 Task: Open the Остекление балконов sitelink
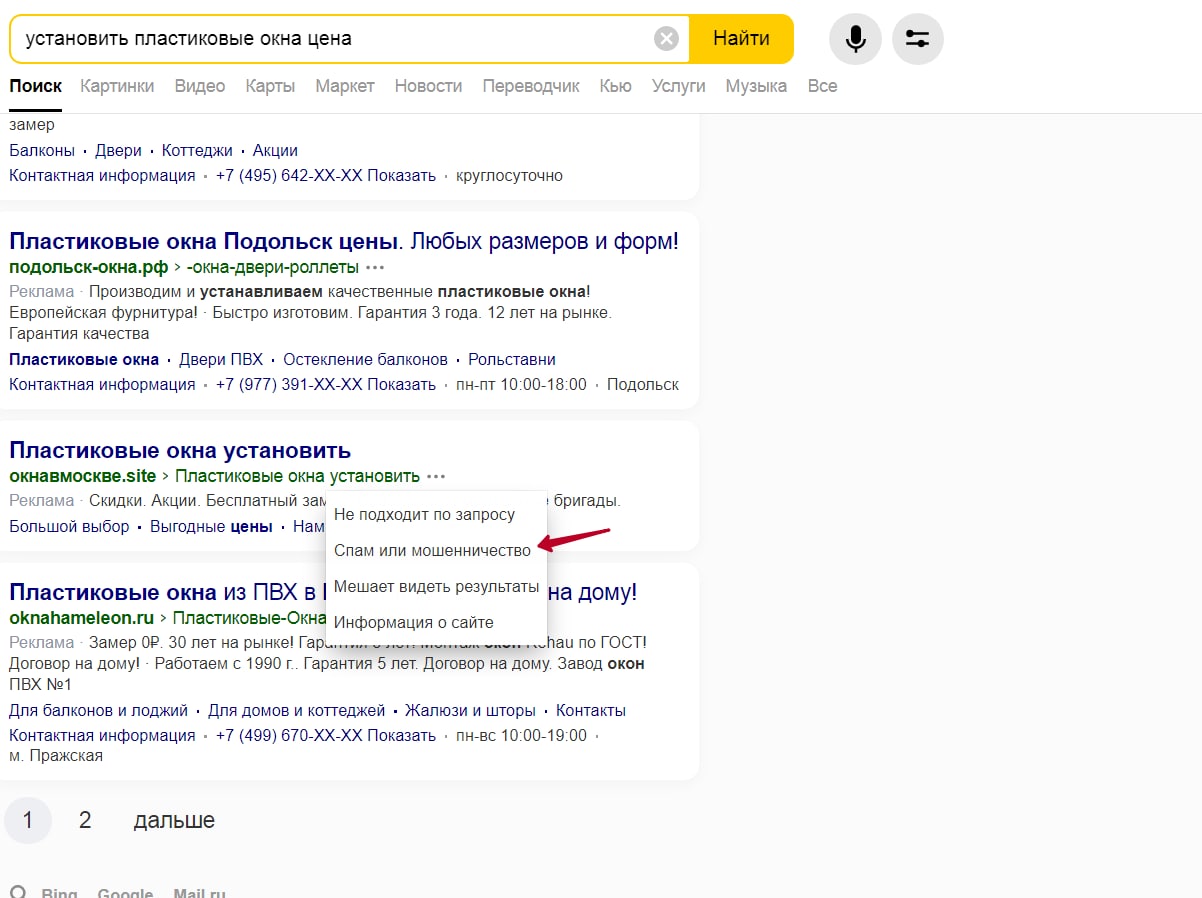tap(365, 360)
